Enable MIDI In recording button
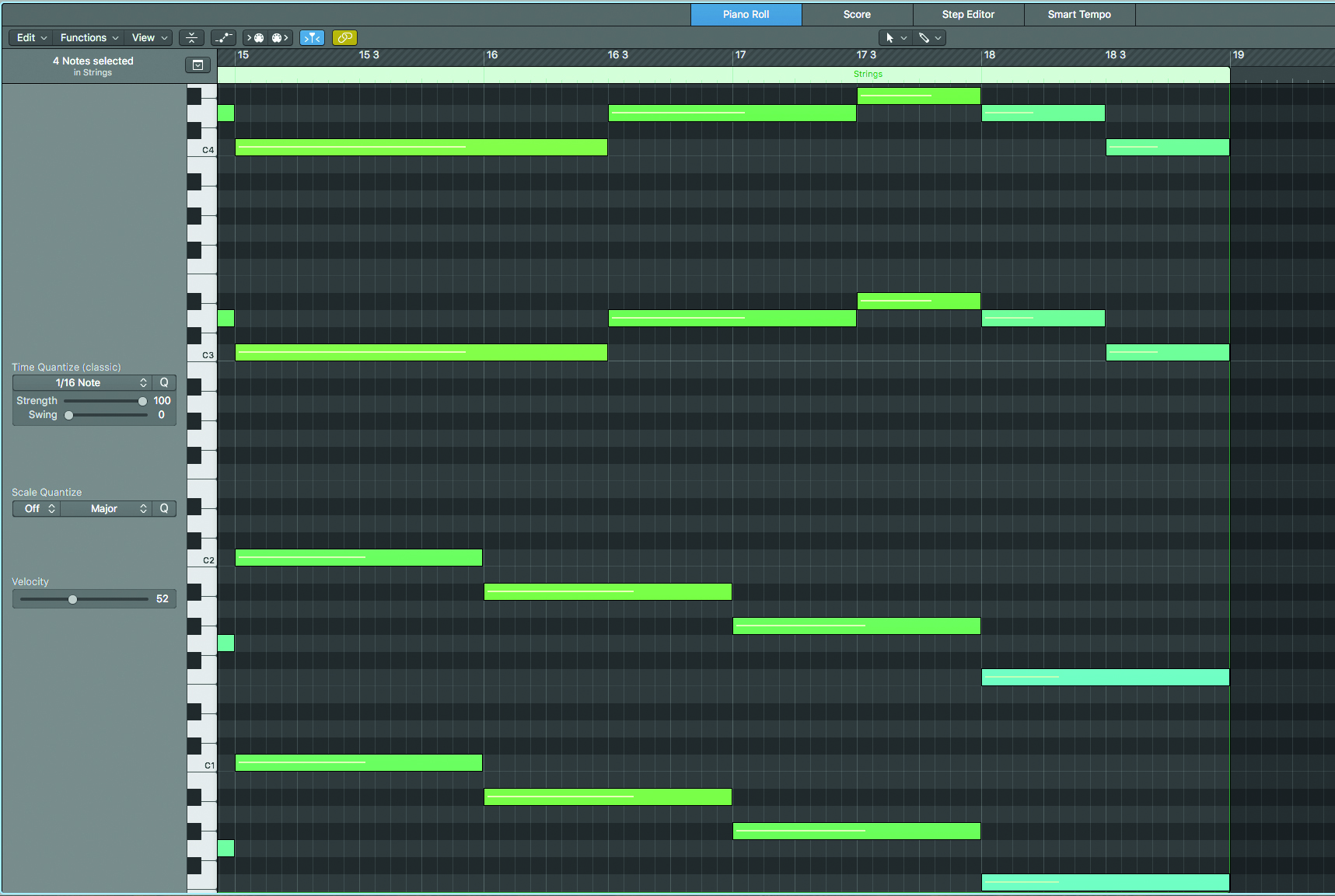The height and width of the screenshot is (896, 1335). pyautogui.click(x=255, y=37)
